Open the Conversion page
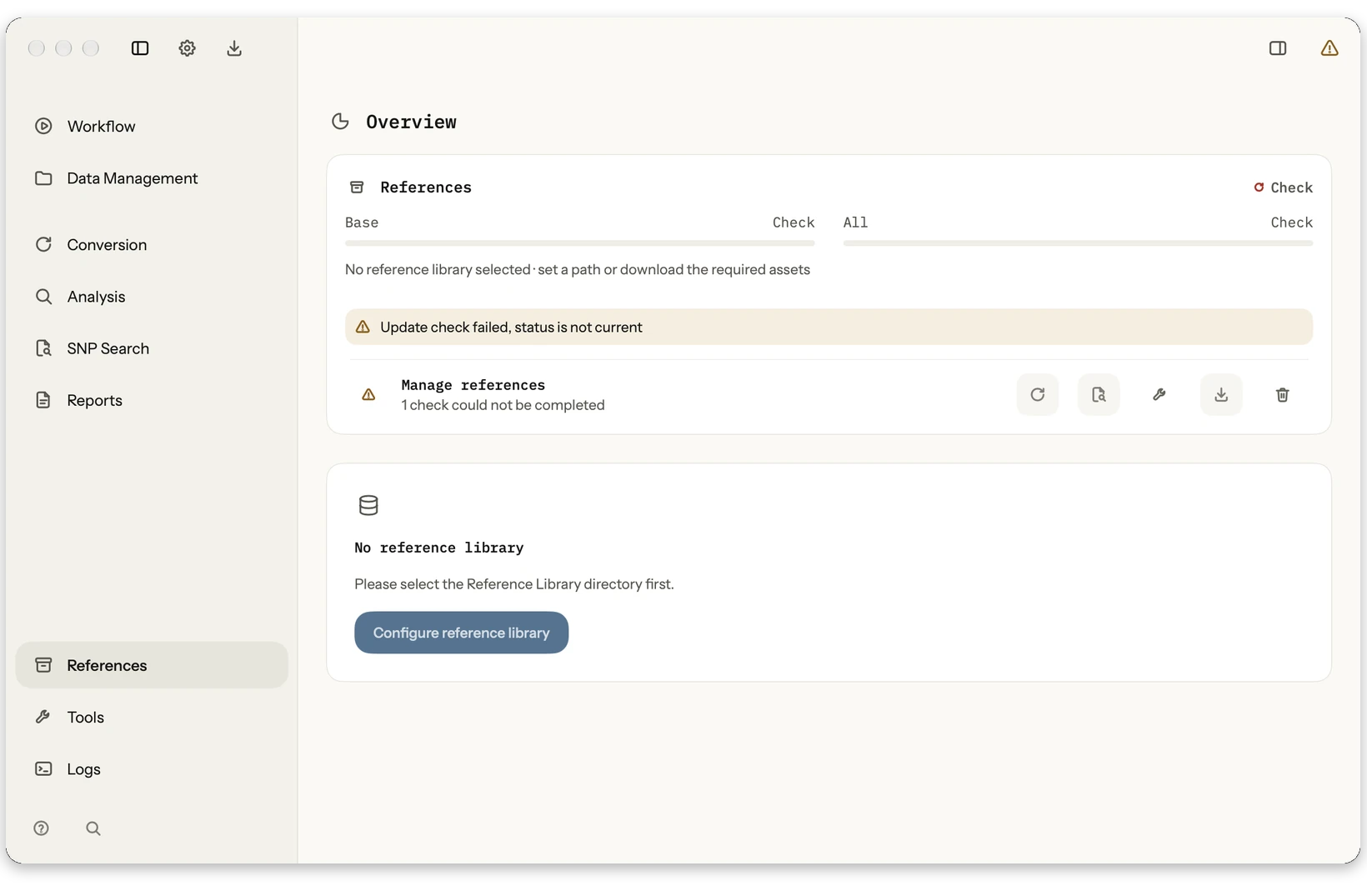The image size is (1367, 896). click(x=152, y=245)
